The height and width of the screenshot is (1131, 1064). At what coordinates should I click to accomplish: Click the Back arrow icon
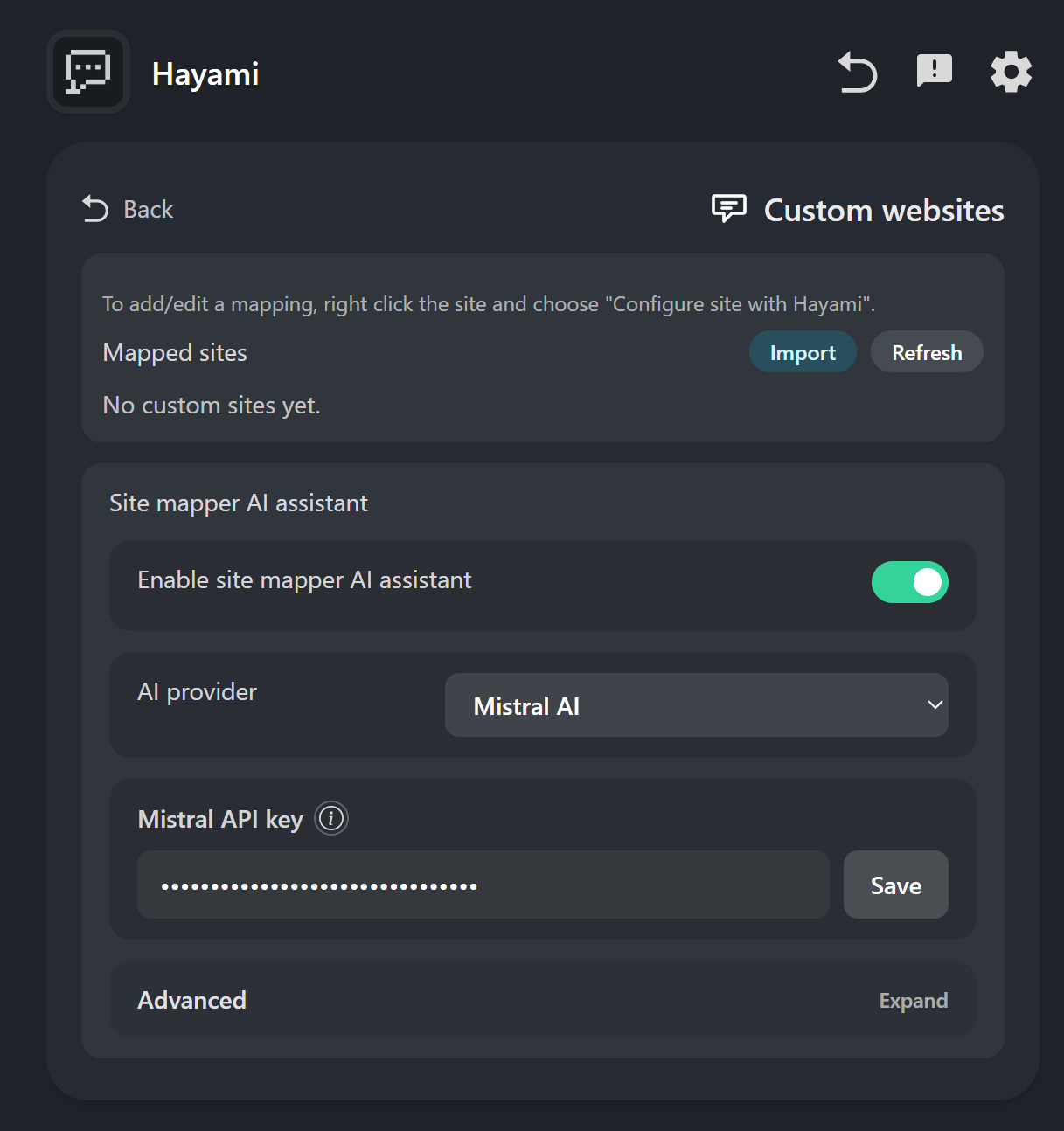[95, 209]
